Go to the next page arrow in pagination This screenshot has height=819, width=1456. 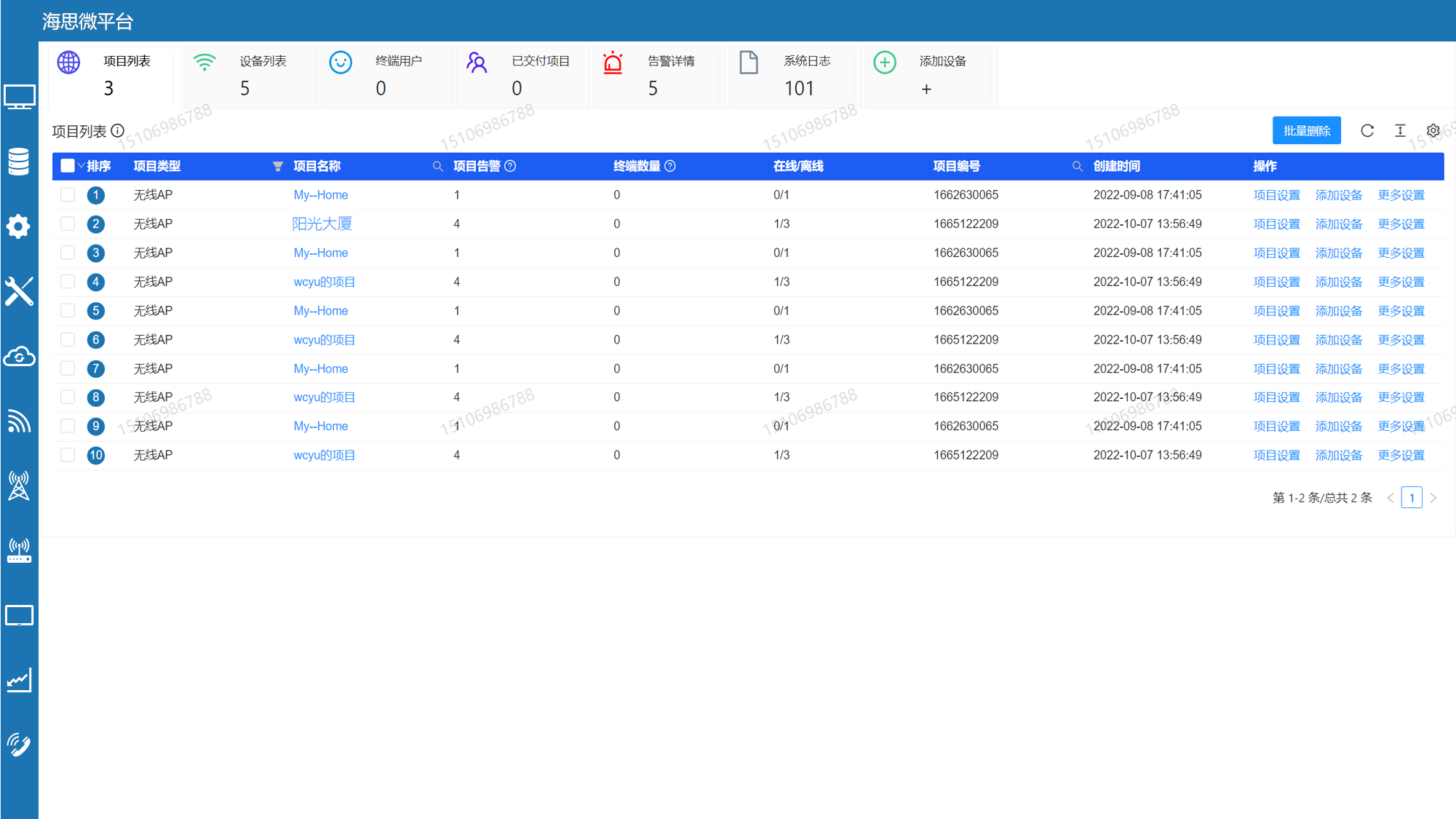point(1433,498)
